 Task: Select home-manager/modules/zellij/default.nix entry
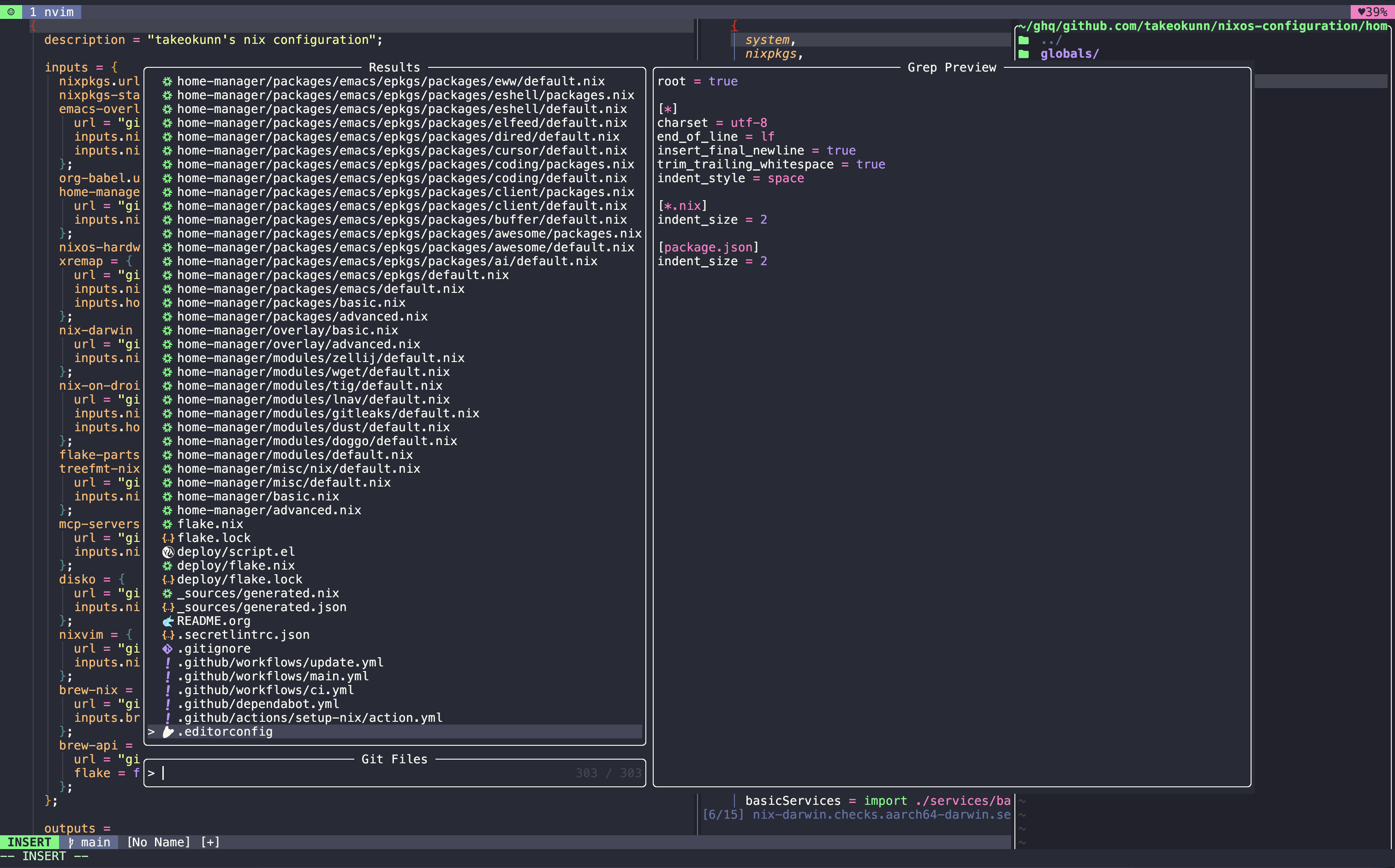point(320,358)
